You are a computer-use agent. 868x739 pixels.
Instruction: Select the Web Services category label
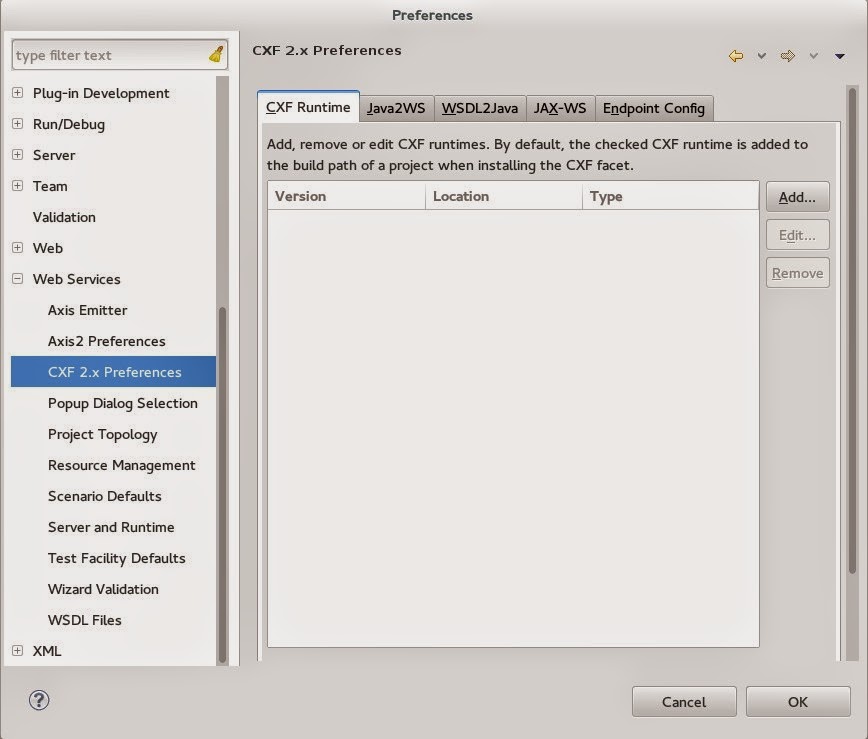(76, 279)
